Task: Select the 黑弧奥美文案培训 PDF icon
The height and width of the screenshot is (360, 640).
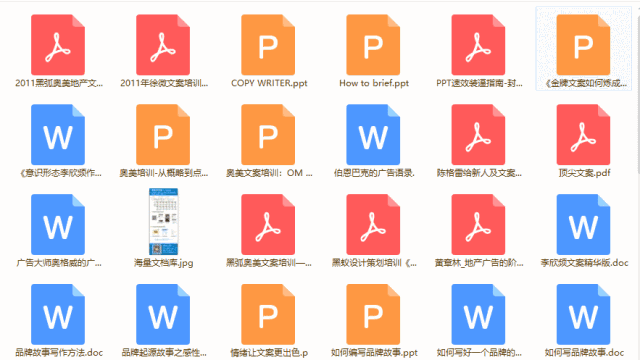Action: 268,224
